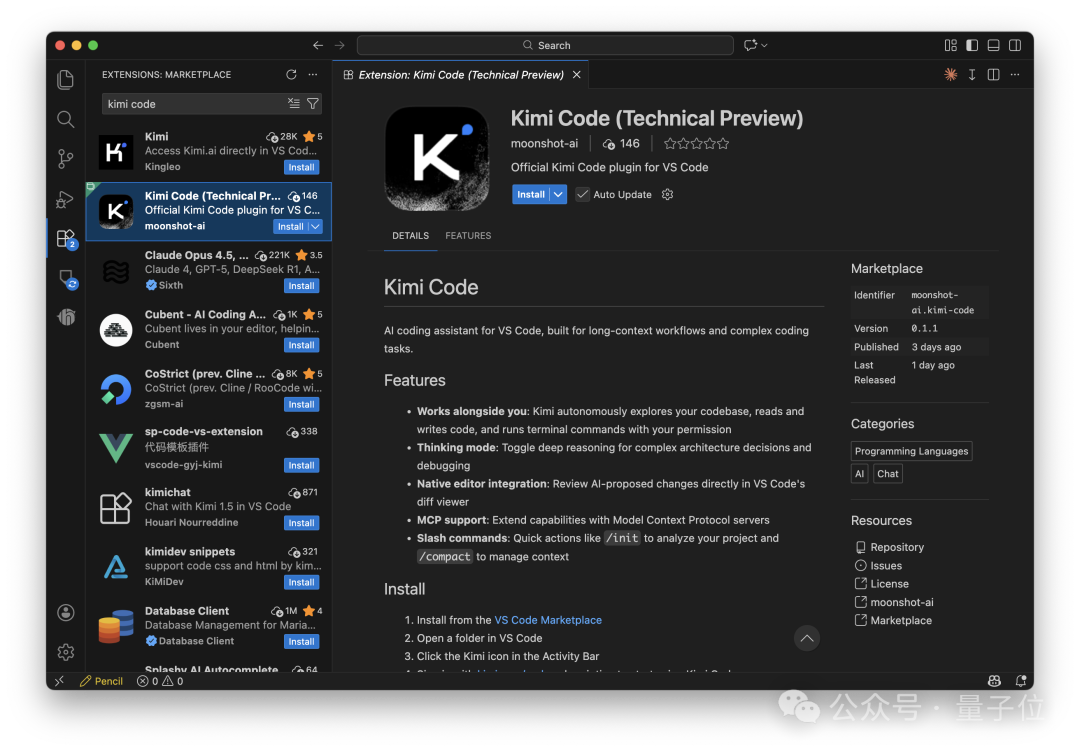Screen dimensions: 1080x751
Task: Refresh the extensions marketplace list
Action: pos(291,74)
